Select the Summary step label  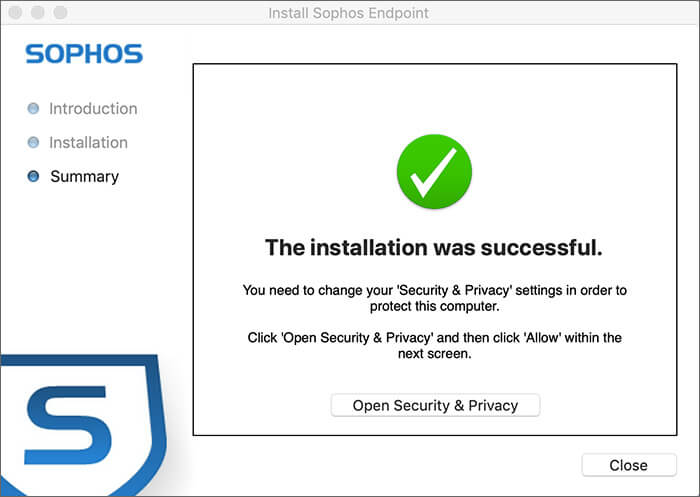(84, 176)
